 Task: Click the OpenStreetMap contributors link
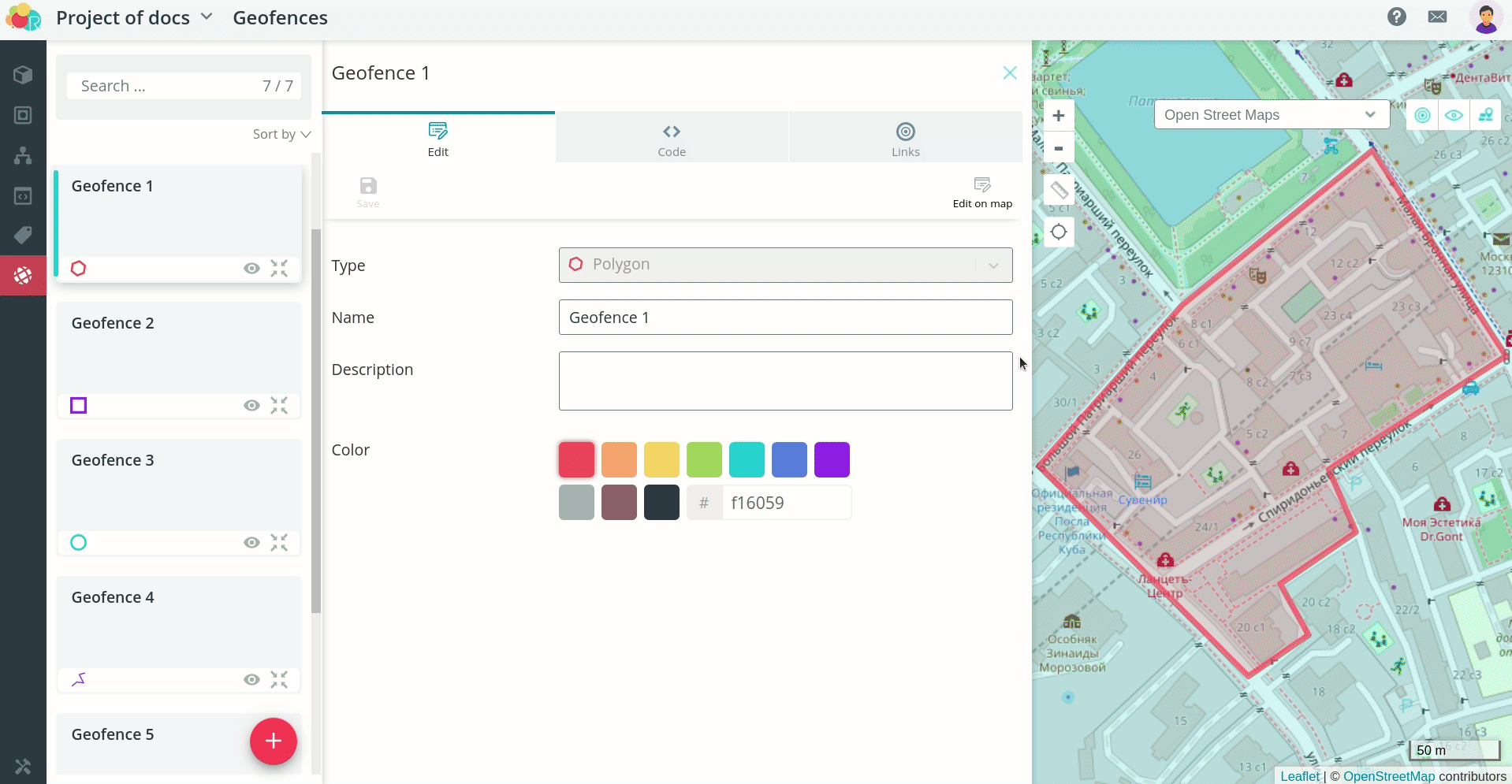pyautogui.click(x=1388, y=776)
